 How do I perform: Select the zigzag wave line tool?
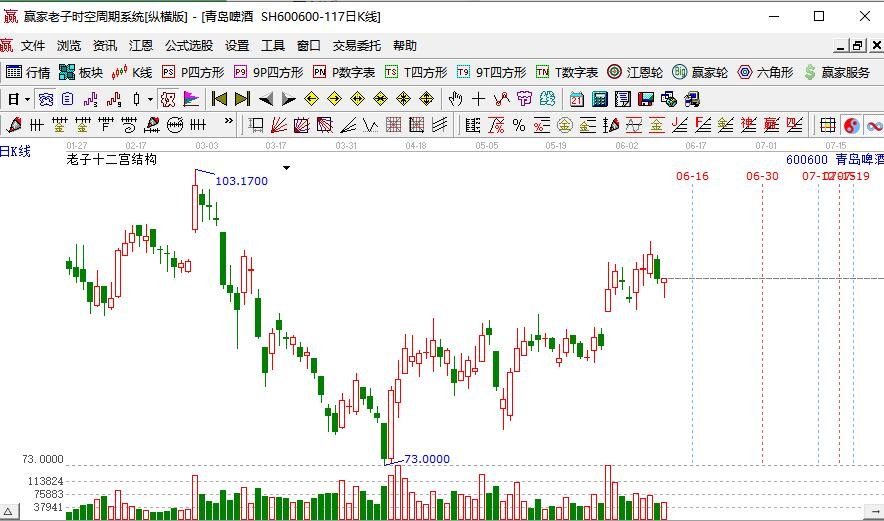pos(370,125)
